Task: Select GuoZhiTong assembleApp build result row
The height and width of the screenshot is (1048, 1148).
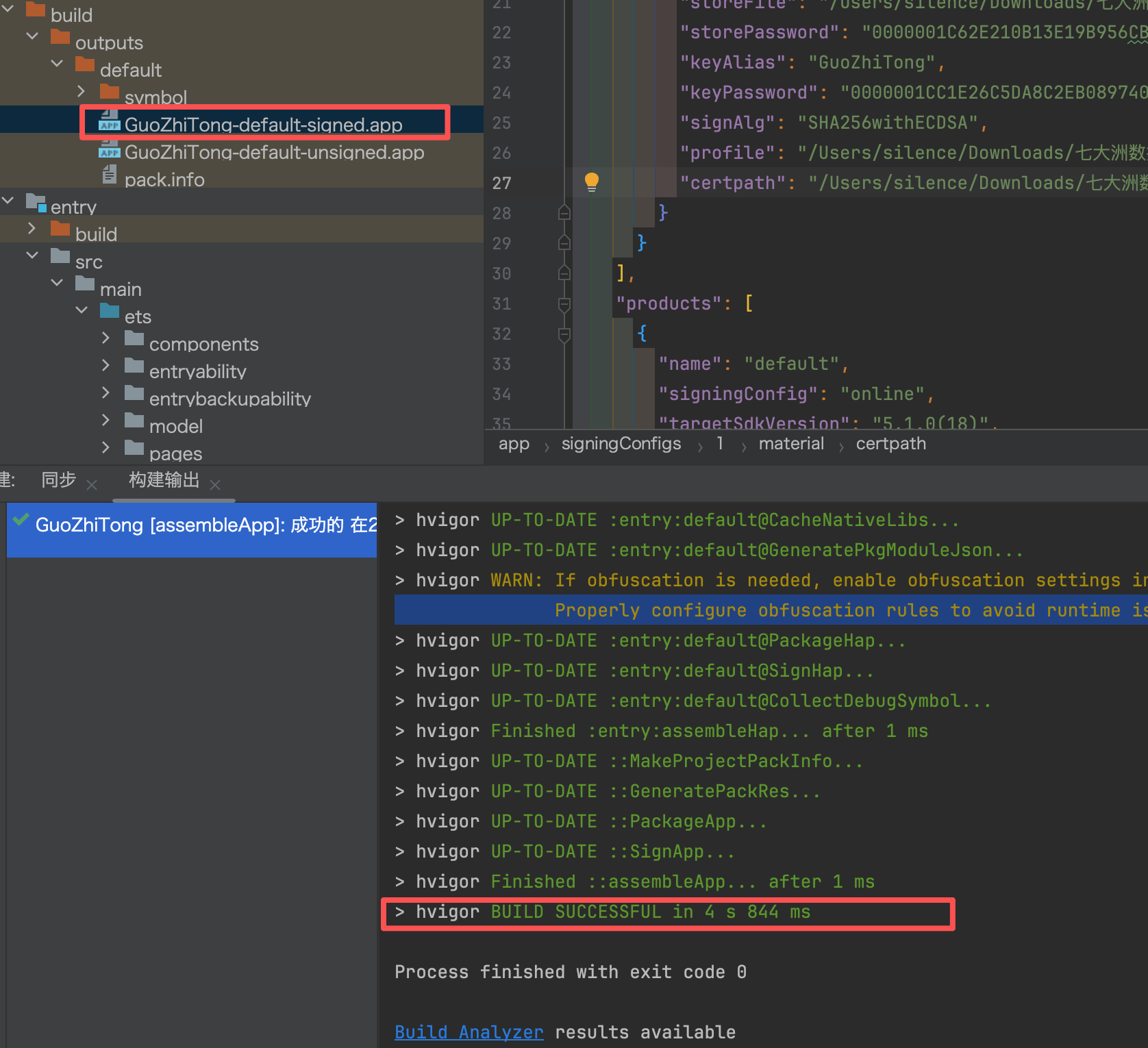Action: [x=192, y=529]
